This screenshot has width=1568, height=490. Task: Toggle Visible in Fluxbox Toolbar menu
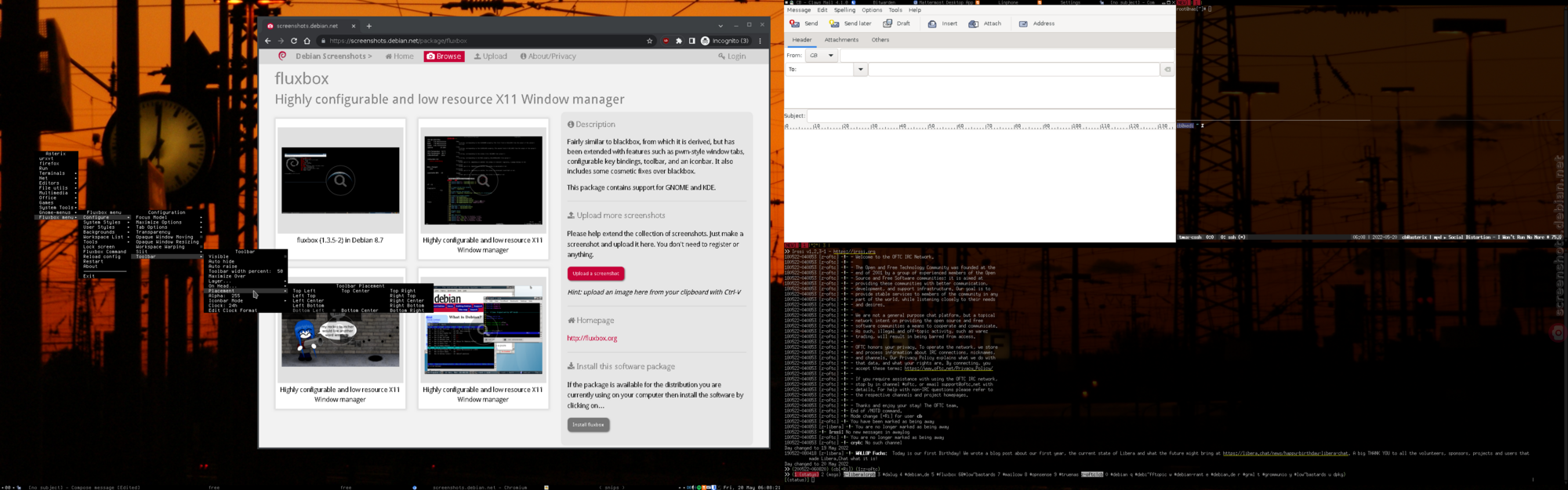[246, 256]
